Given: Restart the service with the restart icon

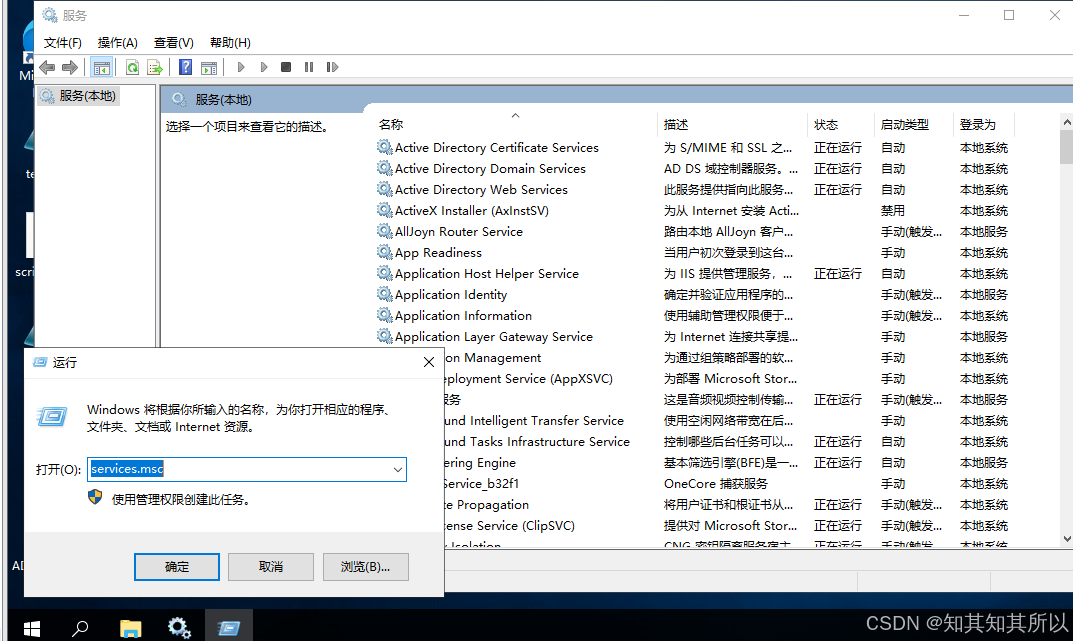Looking at the screenshot, I should 332,67.
